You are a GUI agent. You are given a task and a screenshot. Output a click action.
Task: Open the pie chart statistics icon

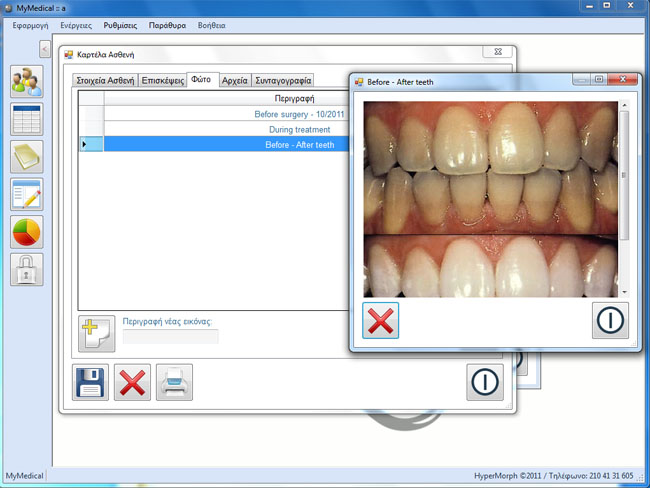26,232
